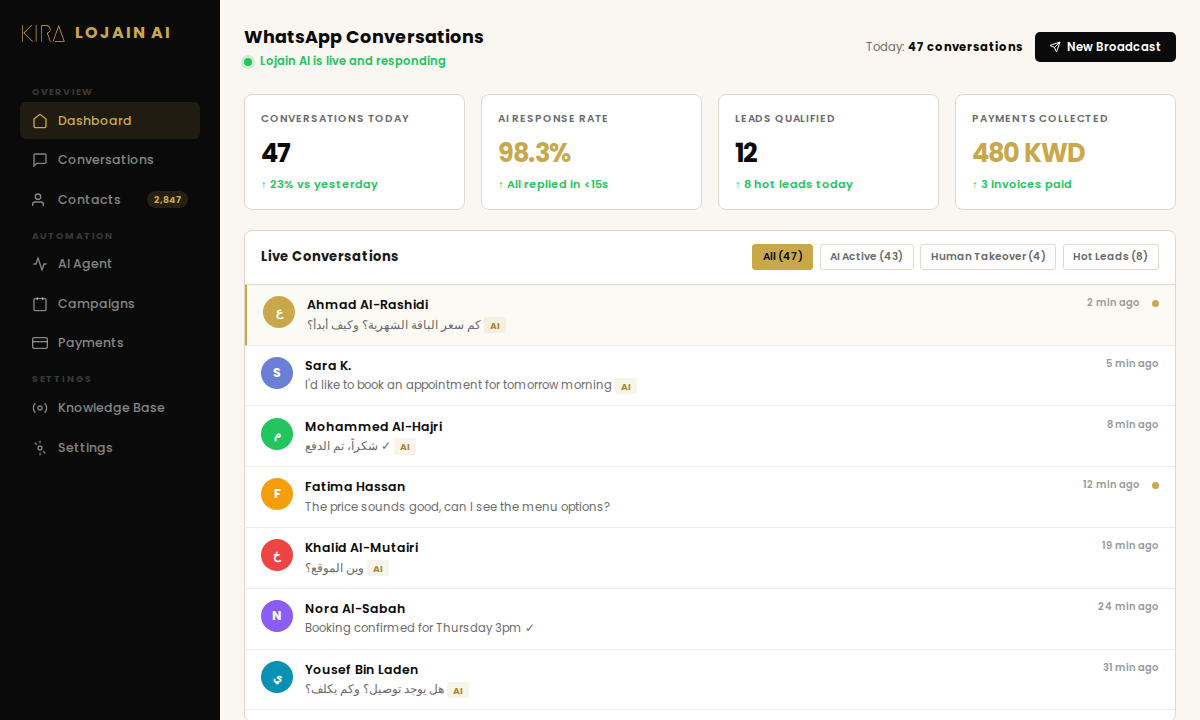
Task: Toggle the Human Takeover (4) filter
Action: pos(987,256)
